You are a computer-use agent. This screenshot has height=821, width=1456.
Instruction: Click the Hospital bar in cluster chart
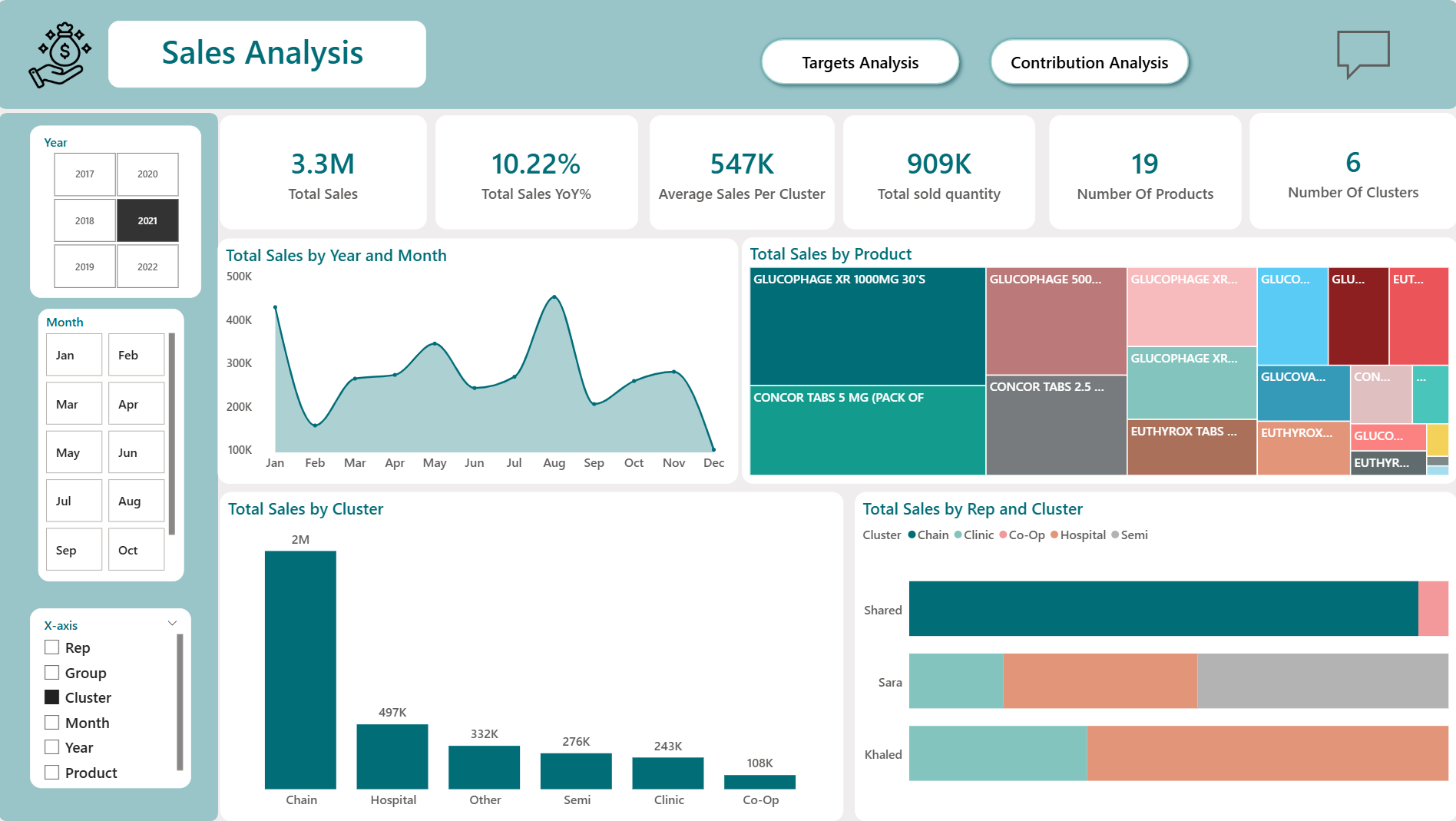click(392, 756)
